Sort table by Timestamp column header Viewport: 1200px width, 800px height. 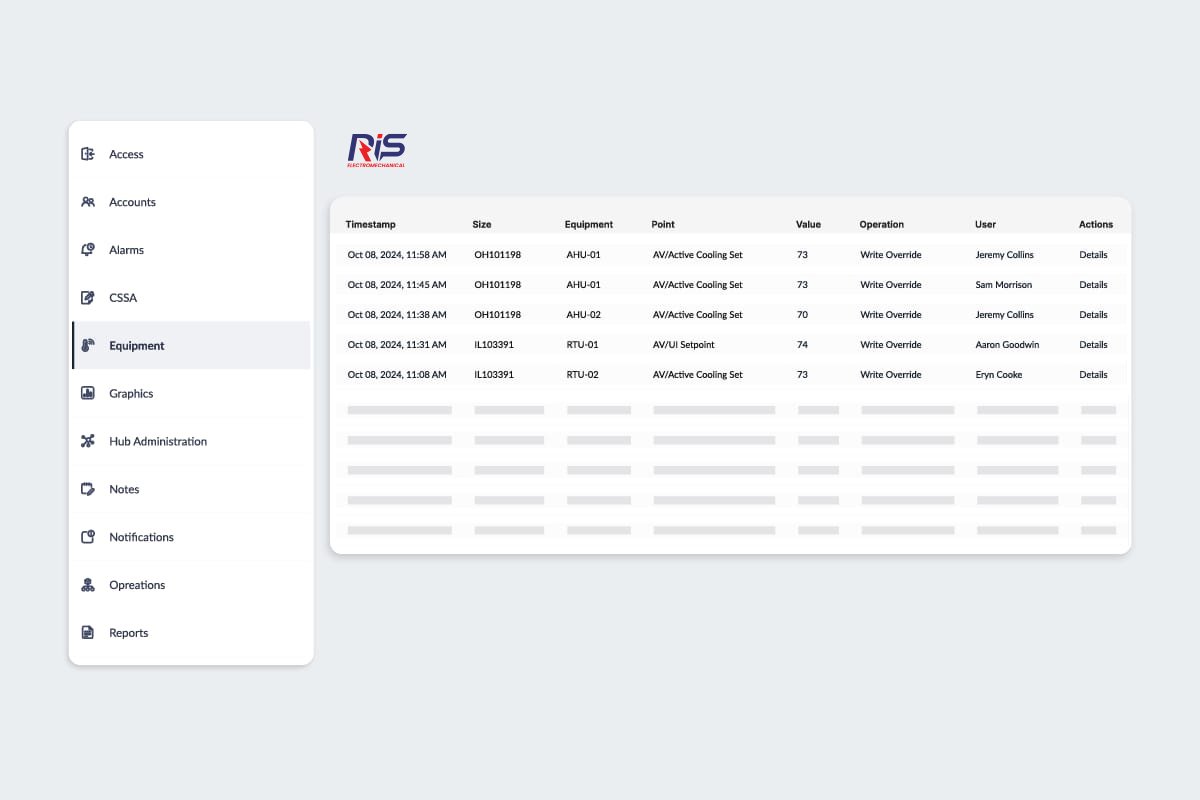[370, 225]
